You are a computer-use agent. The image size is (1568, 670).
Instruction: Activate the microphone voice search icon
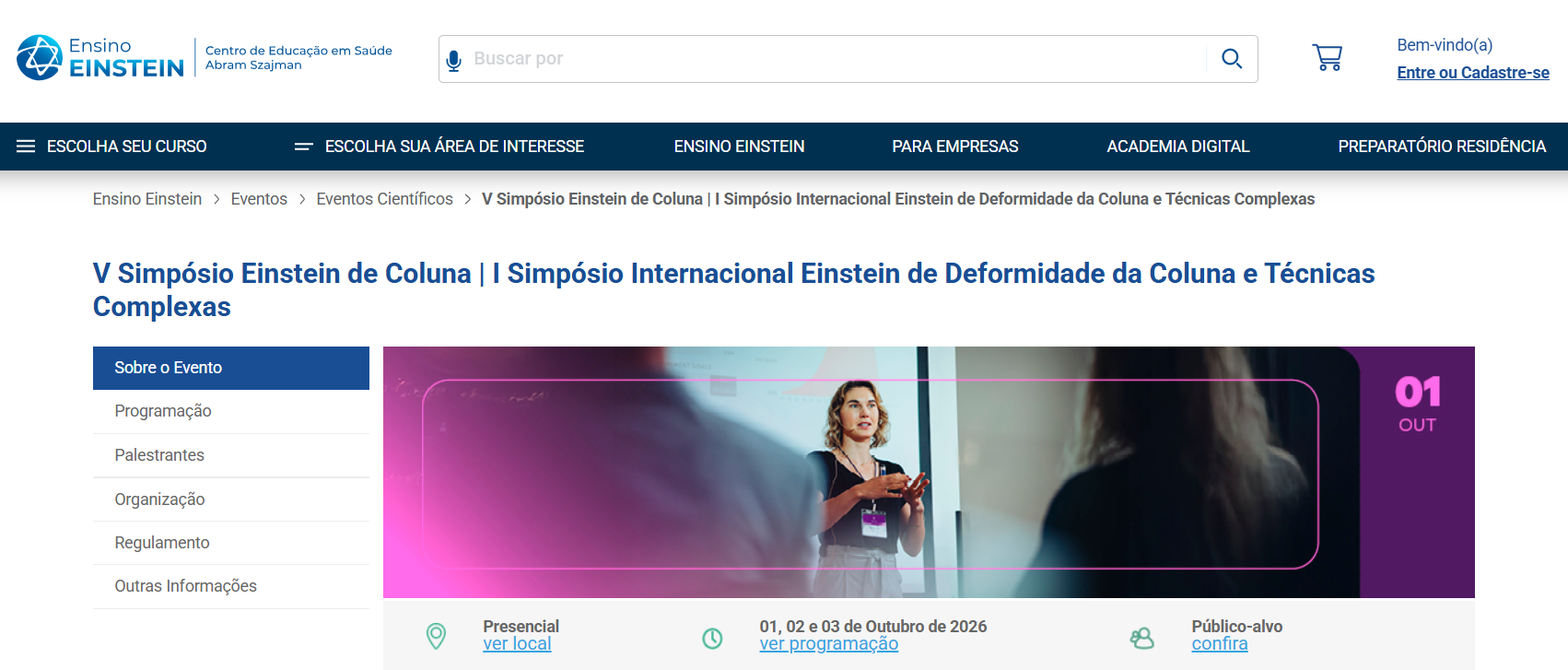click(453, 60)
